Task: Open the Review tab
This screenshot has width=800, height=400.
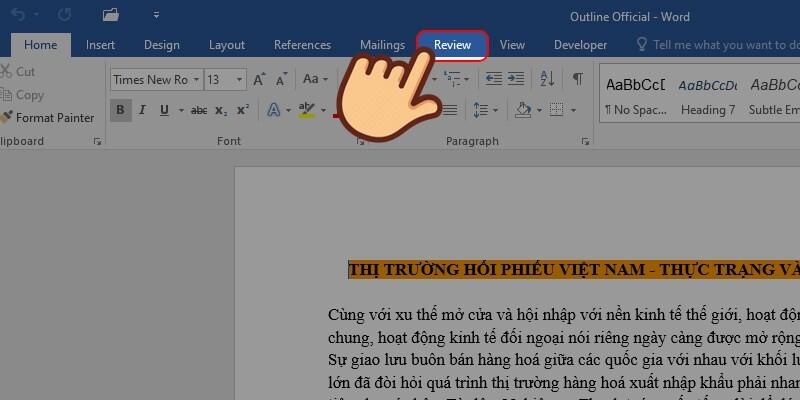Action: coord(453,45)
